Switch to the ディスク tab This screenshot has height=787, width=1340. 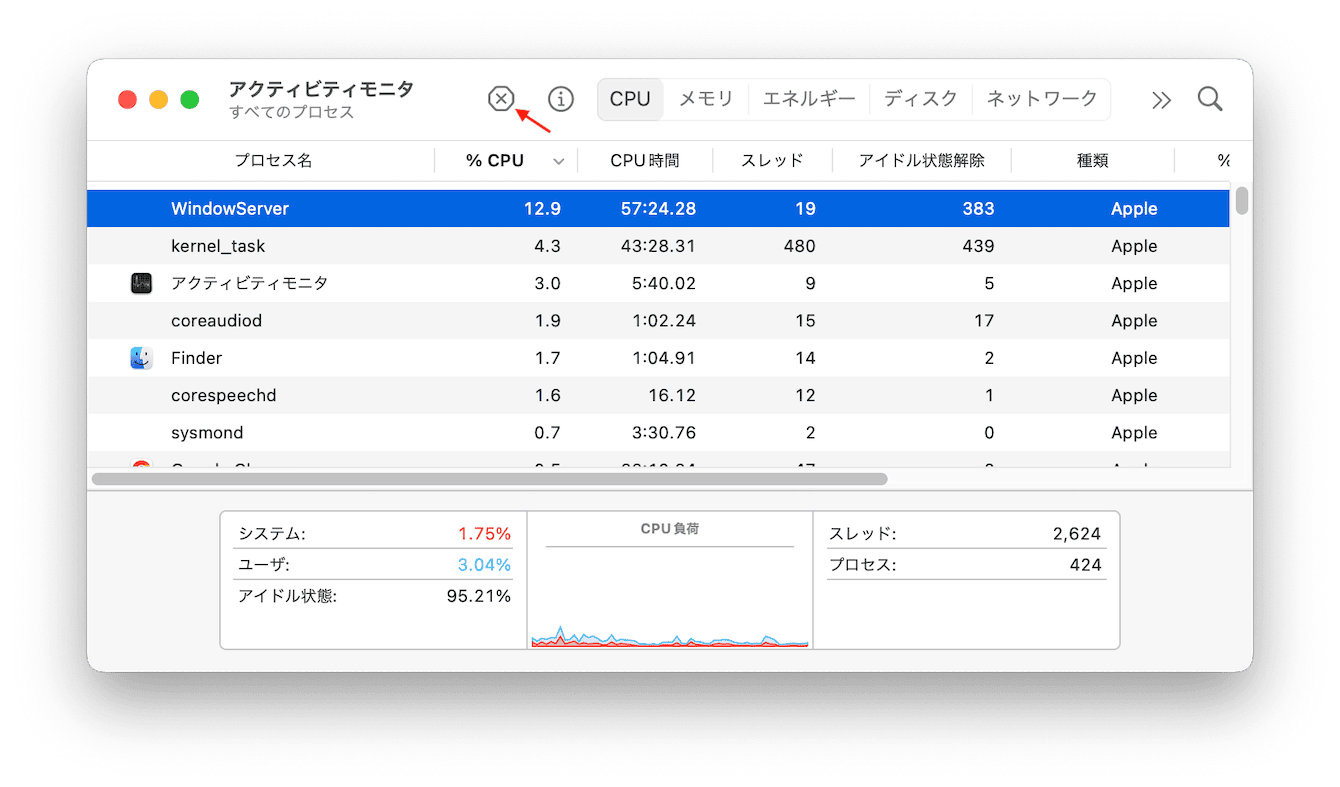coord(921,99)
